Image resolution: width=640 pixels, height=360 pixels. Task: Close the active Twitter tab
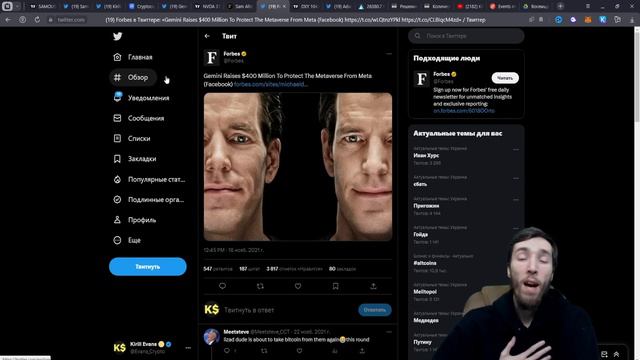click(x=284, y=6)
